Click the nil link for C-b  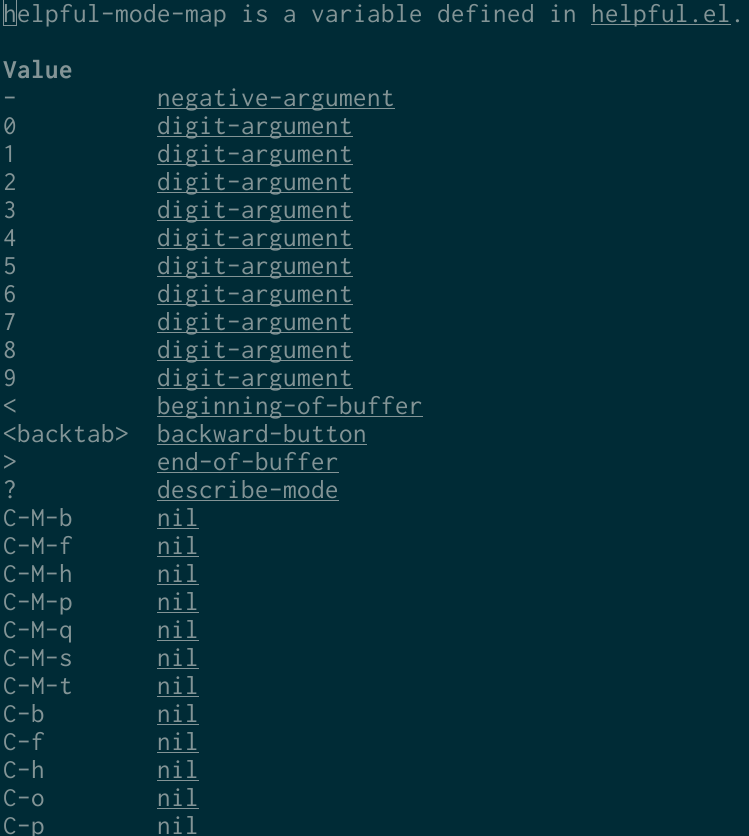tap(178, 714)
